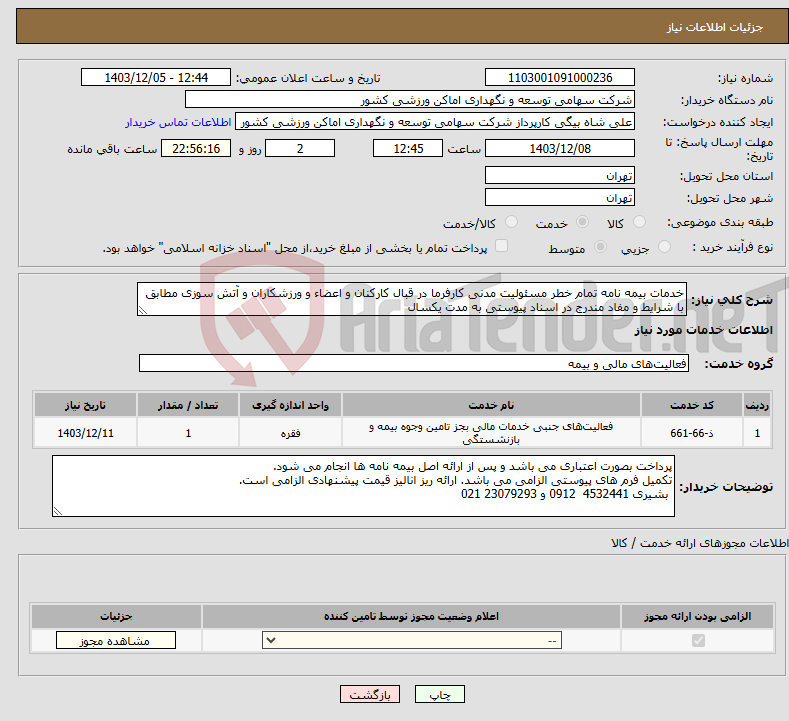This screenshot has width=789, height=721.
Task: Click the چاپ print button
Action: [440, 694]
